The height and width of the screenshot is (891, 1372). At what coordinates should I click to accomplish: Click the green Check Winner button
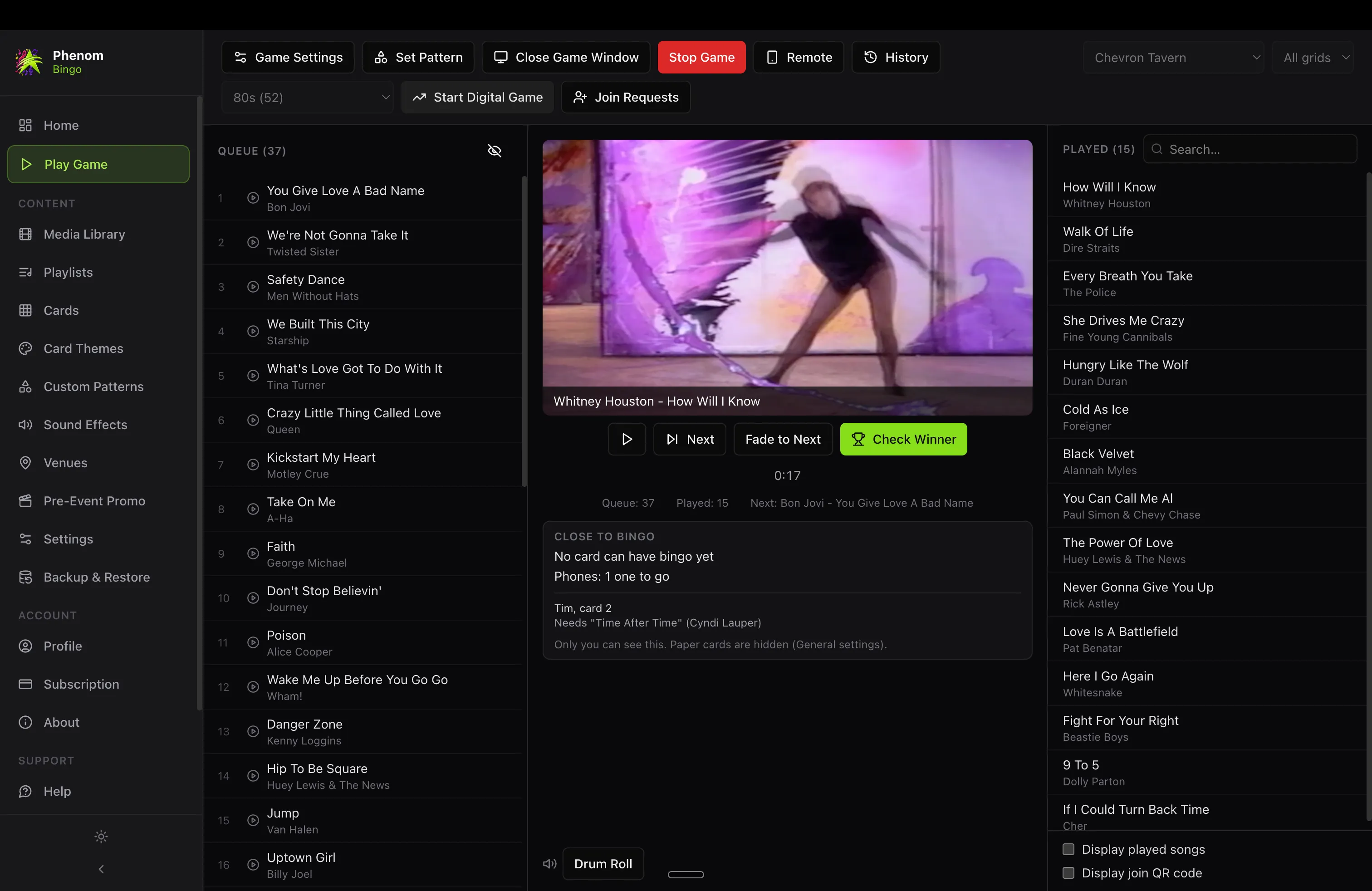[903, 439]
